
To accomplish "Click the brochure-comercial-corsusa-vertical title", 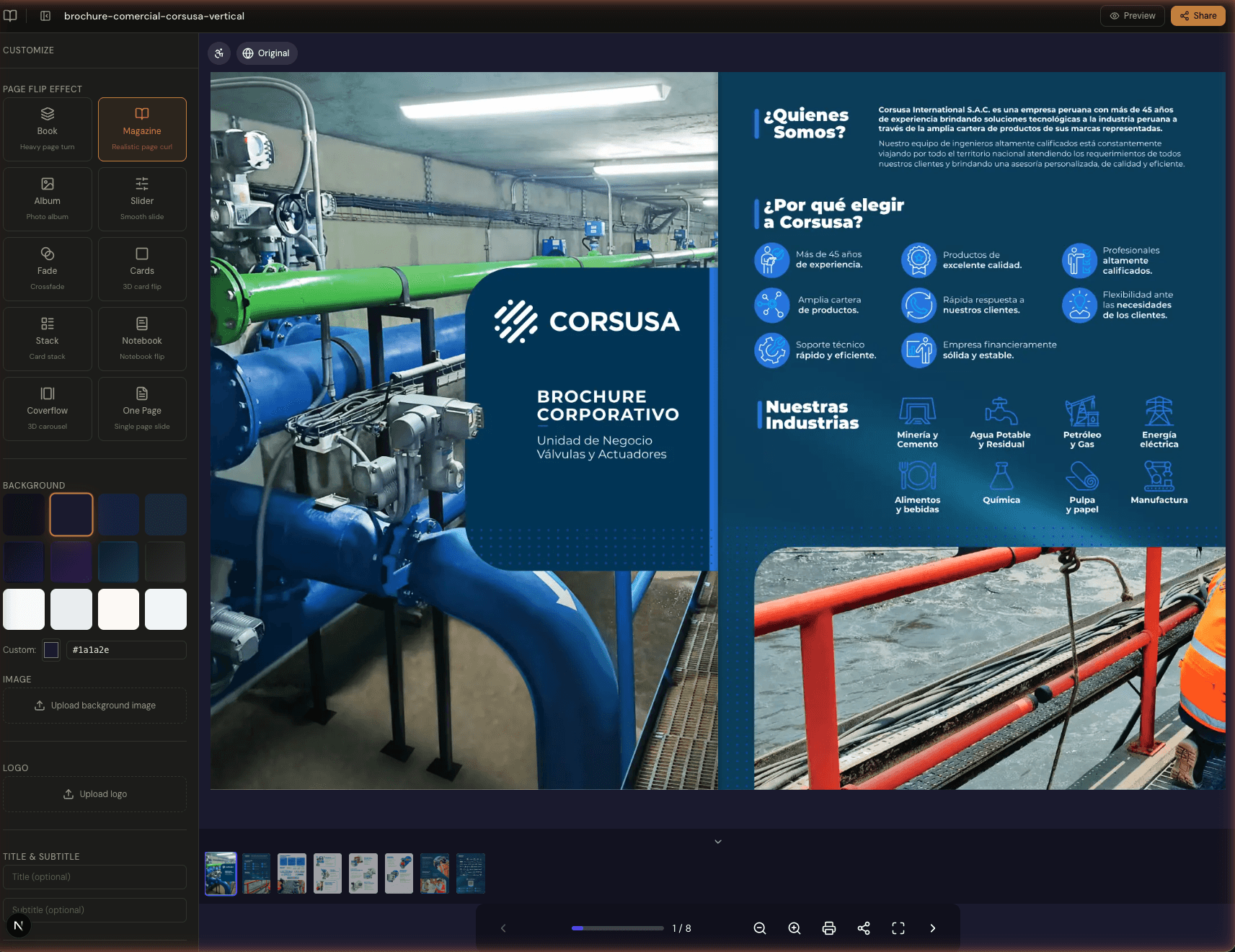I will pyautogui.click(x=154, y=15).
